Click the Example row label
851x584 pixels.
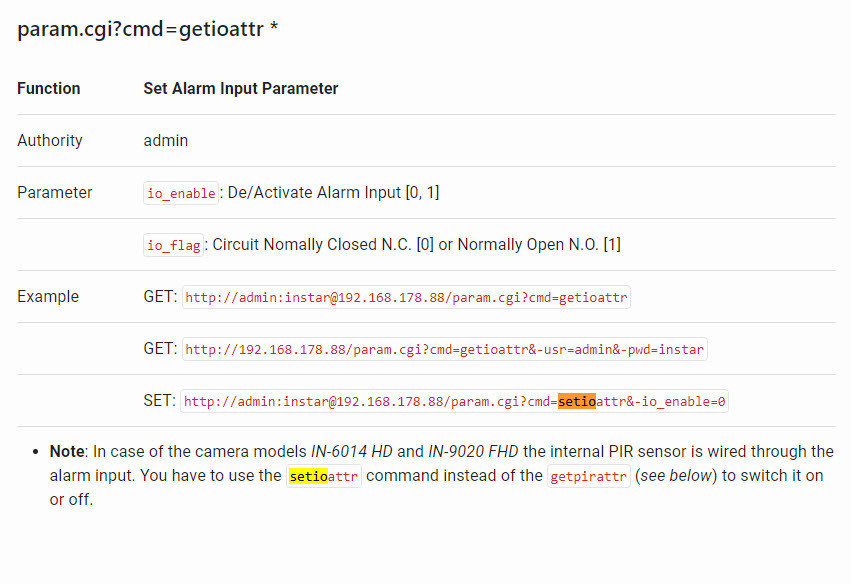tap(48, 297)
